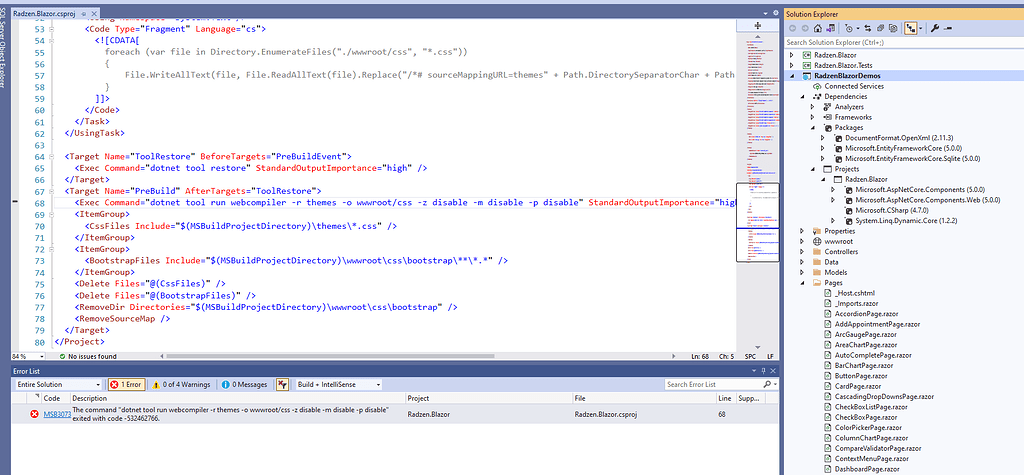The height and width of the screenshot is (475, 1024).
Task: Collapse the Dependencies node
Action: click(803, 97)
